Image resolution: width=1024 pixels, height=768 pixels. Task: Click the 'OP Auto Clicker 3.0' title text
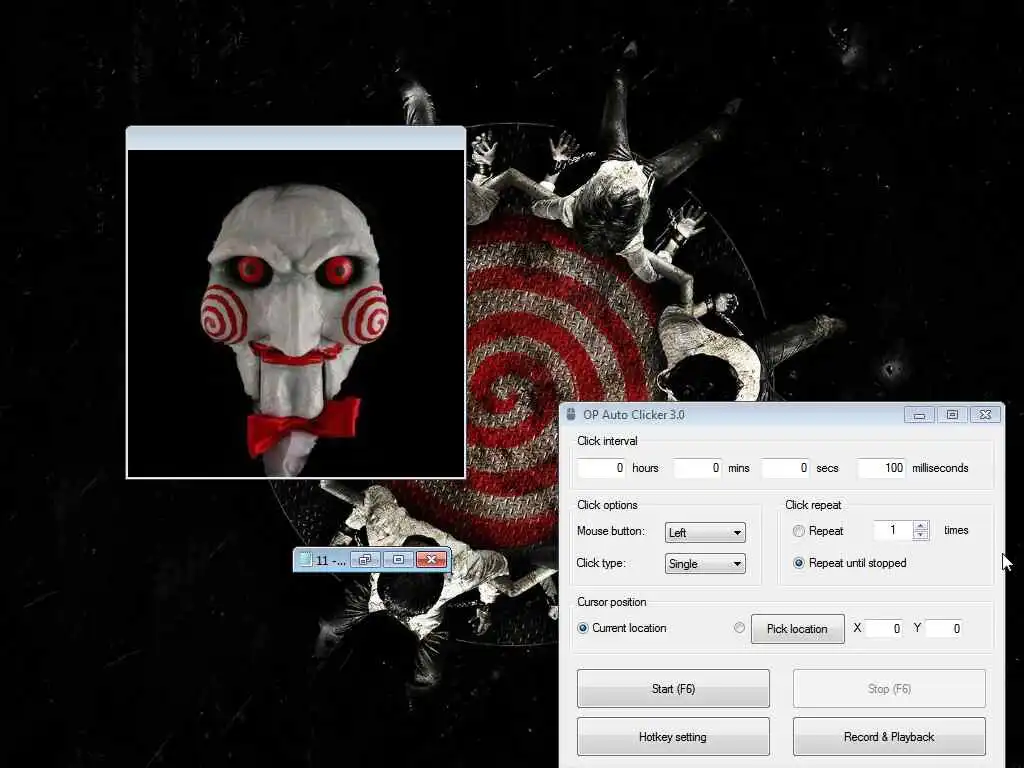[633, 415]
